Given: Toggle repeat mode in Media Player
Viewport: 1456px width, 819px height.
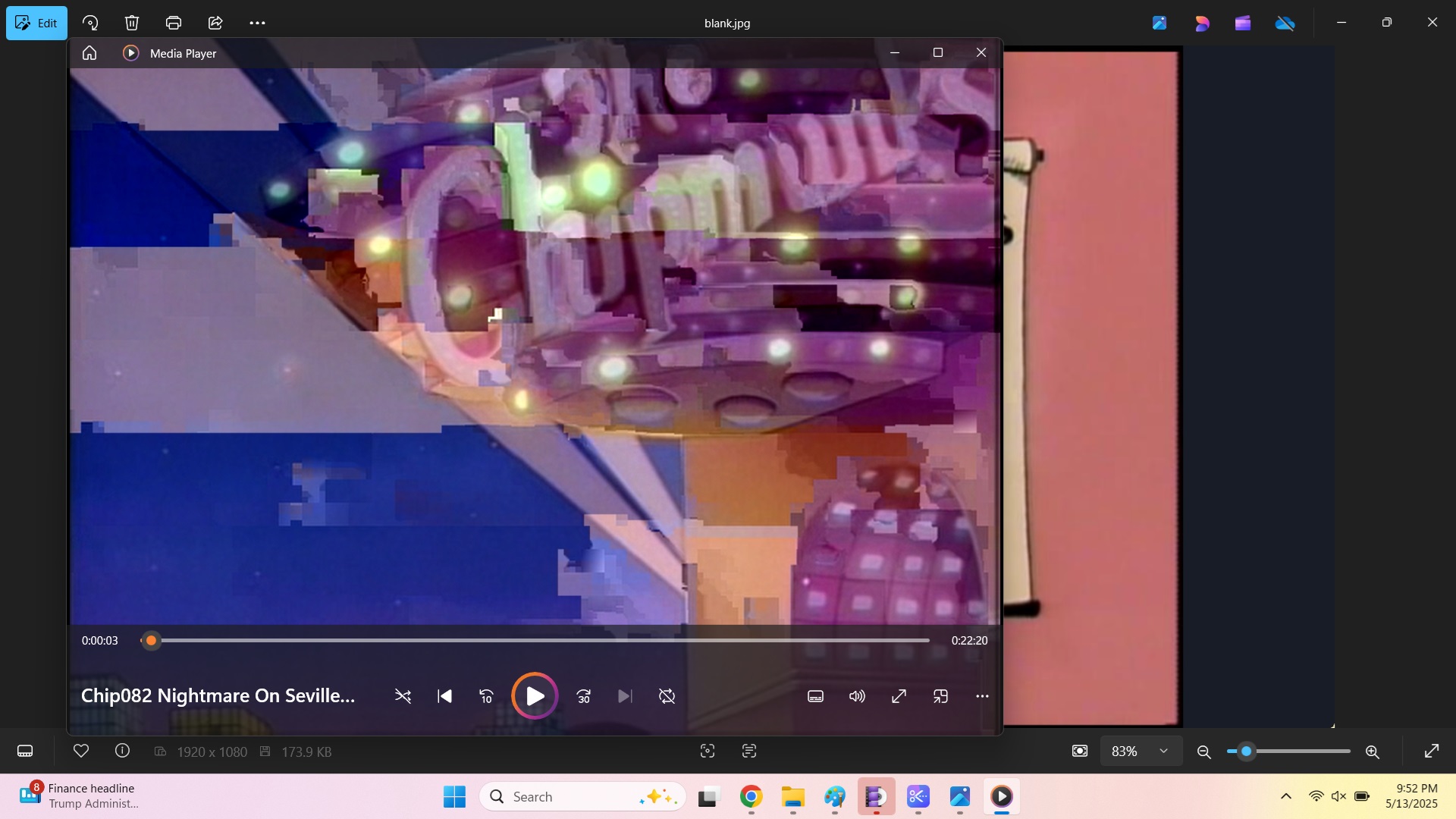Looking at the screenshot, I should tap(667, 696).
